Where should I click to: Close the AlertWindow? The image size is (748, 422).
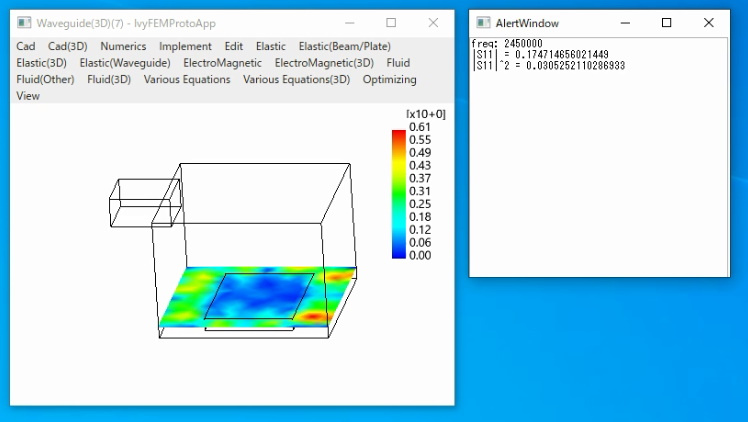coord(709,23)
